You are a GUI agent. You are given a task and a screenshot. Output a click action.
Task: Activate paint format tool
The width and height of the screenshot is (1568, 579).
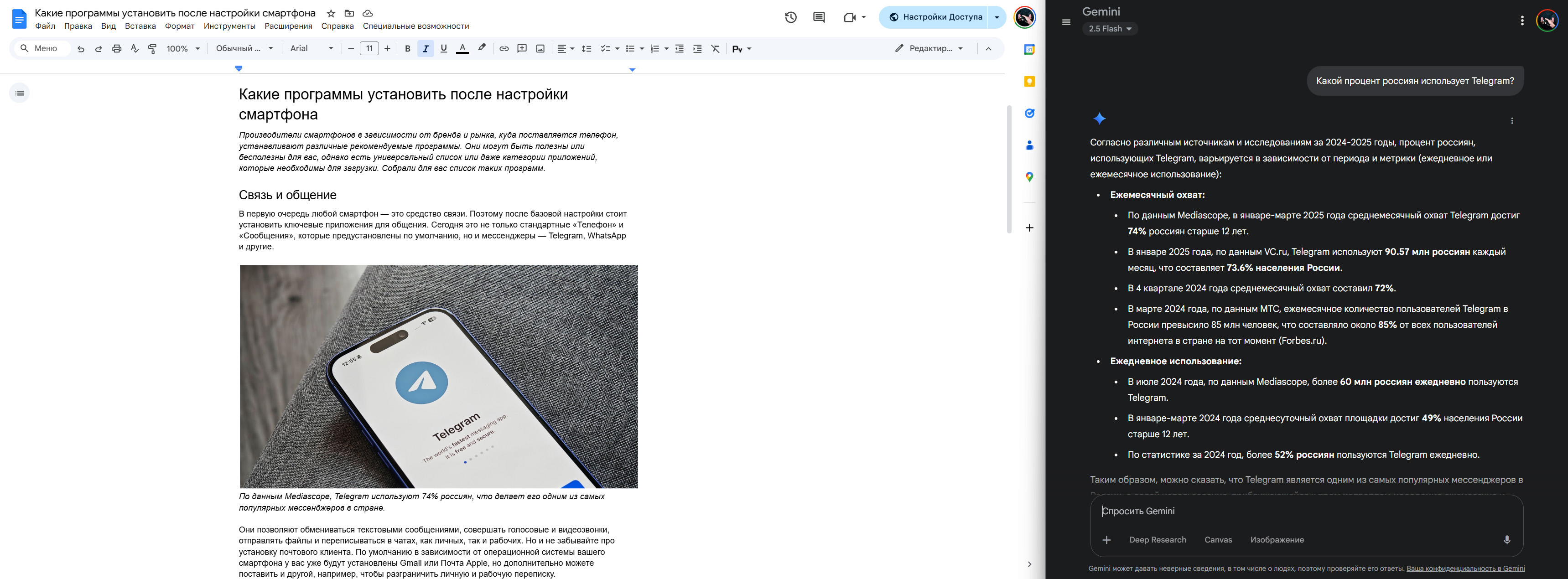click(153, 49)
